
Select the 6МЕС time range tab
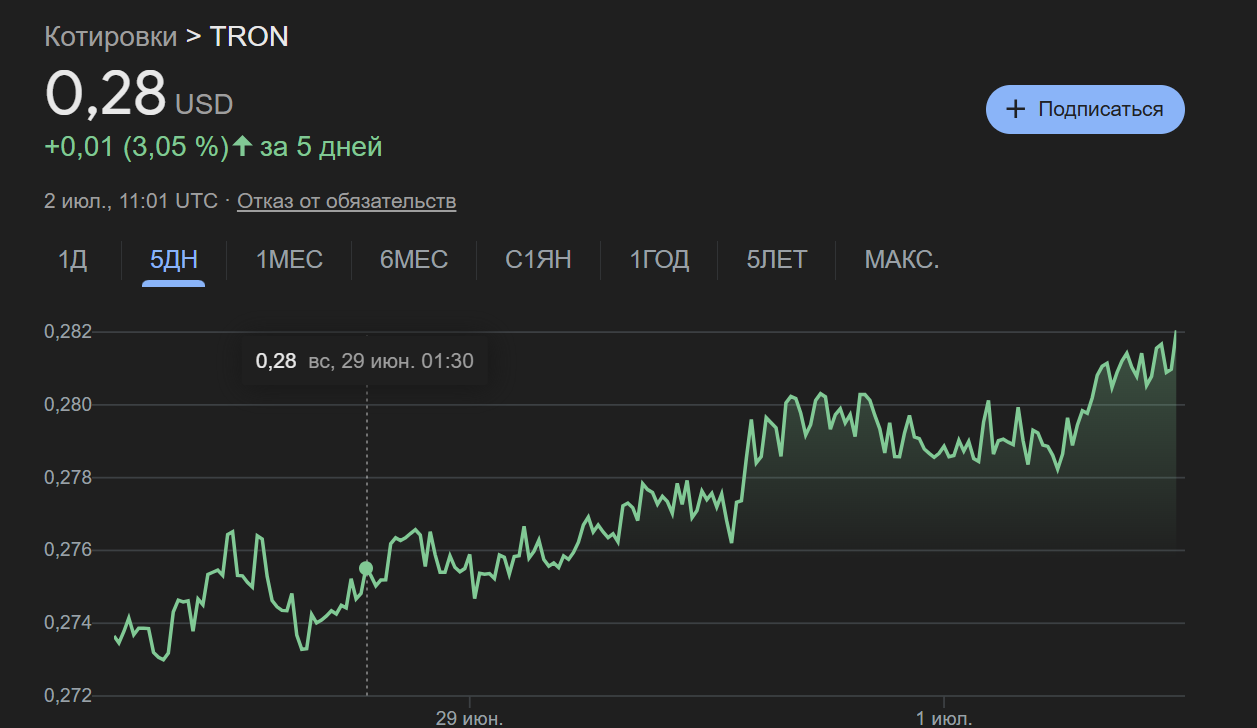[x=414, y=261]
